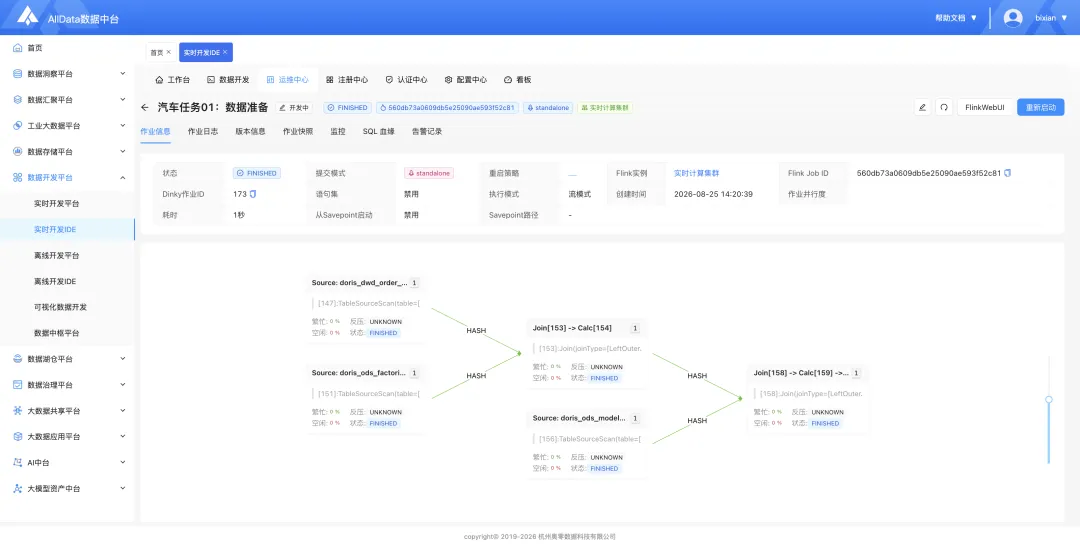Open the user avatar icon
The image size is (1080, 548).
[x=1012, y=18]
